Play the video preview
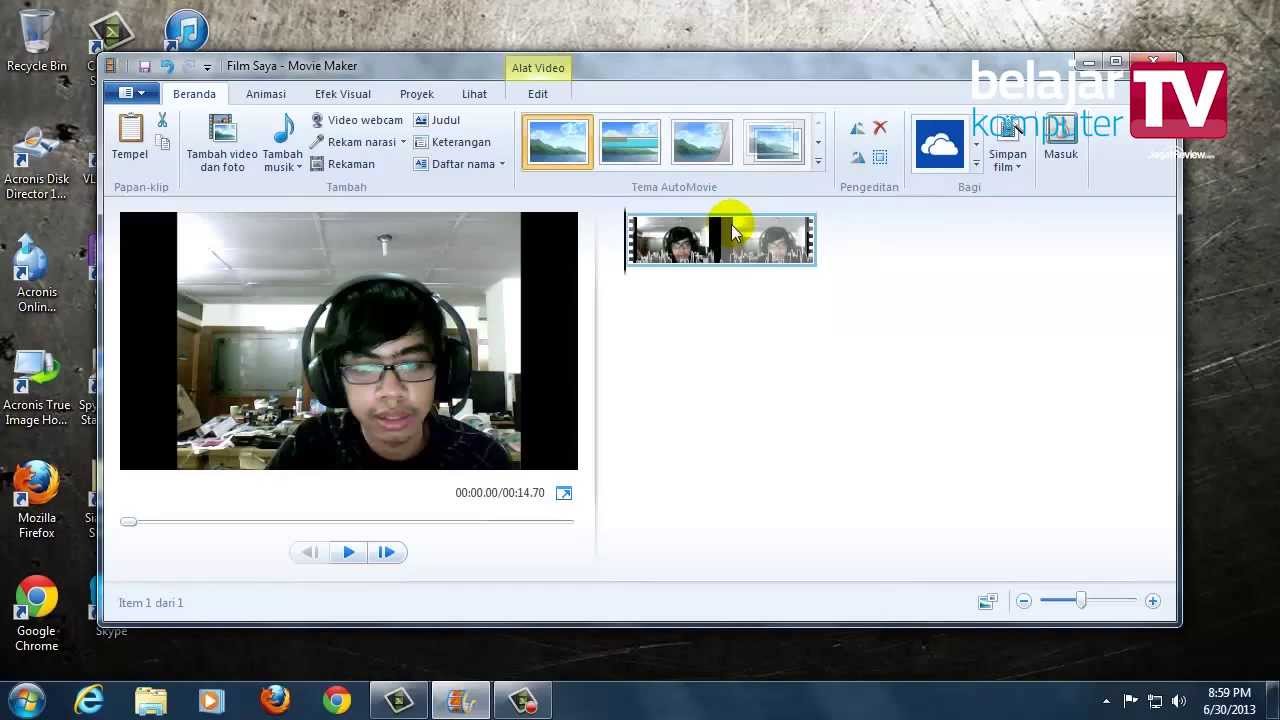The height and width of the screenshot is (720, 1280). coord(349,552)
